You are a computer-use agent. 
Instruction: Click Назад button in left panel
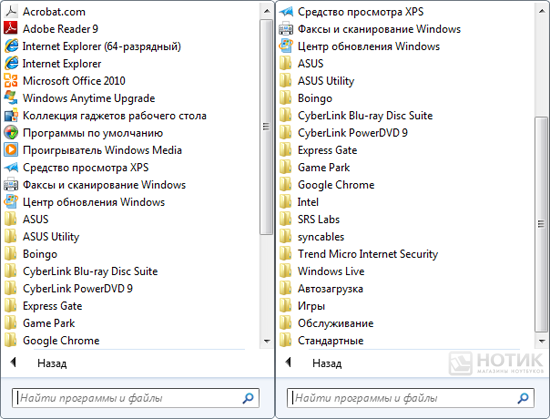(x=39, y=363)
